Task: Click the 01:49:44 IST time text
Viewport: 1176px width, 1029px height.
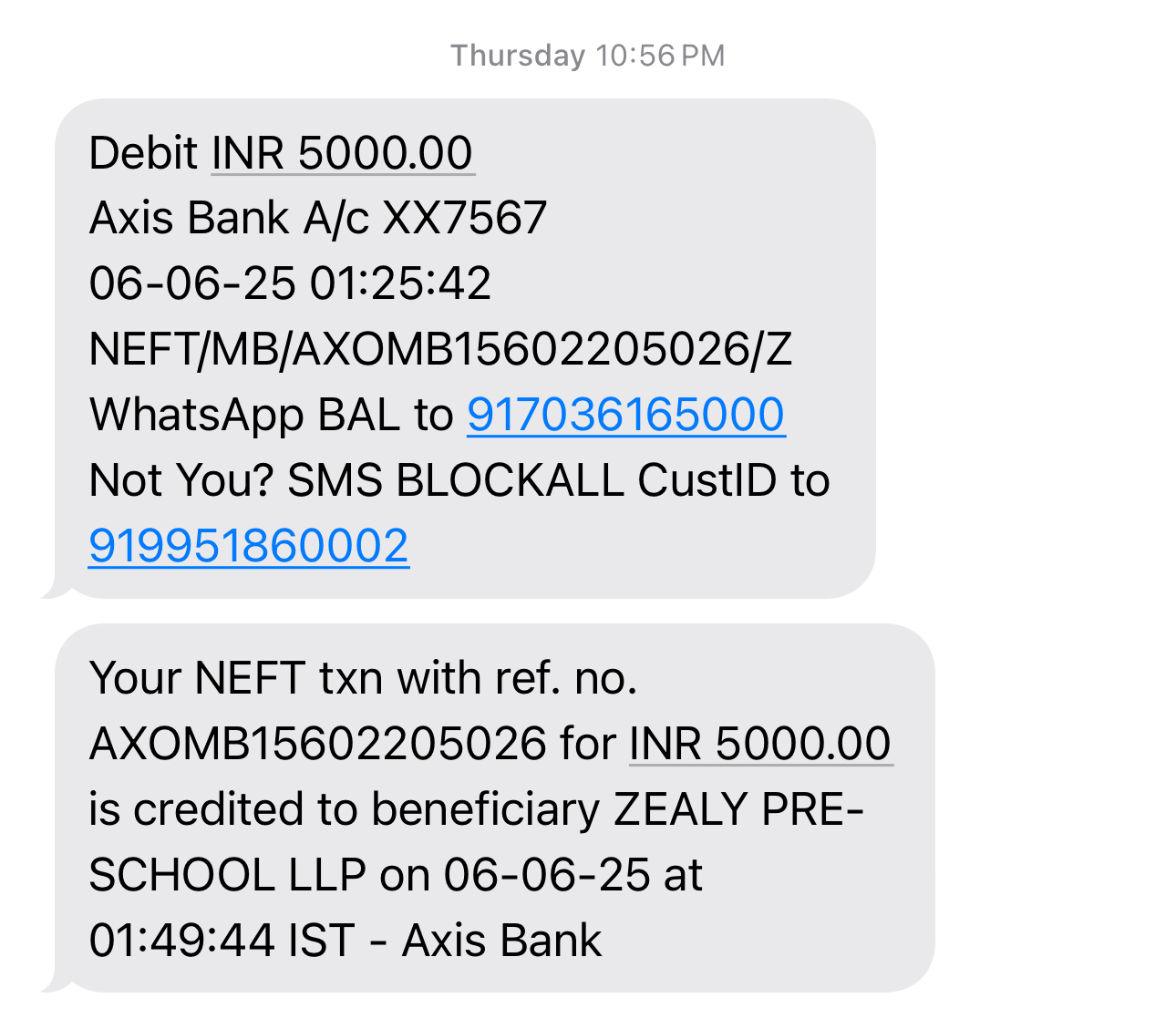Action: point(222,941)
